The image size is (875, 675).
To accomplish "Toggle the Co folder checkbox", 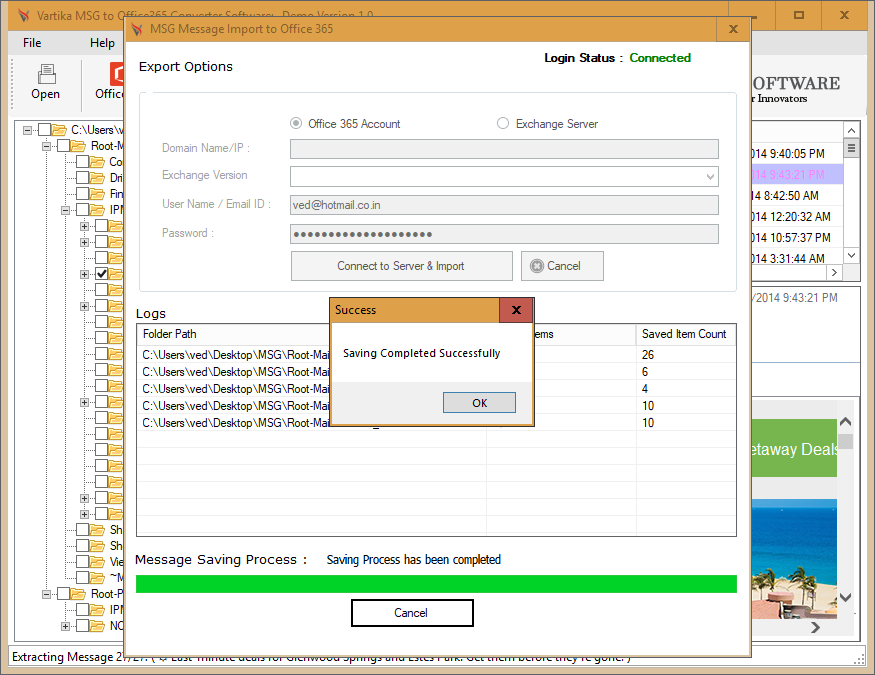I will point(83,162).
